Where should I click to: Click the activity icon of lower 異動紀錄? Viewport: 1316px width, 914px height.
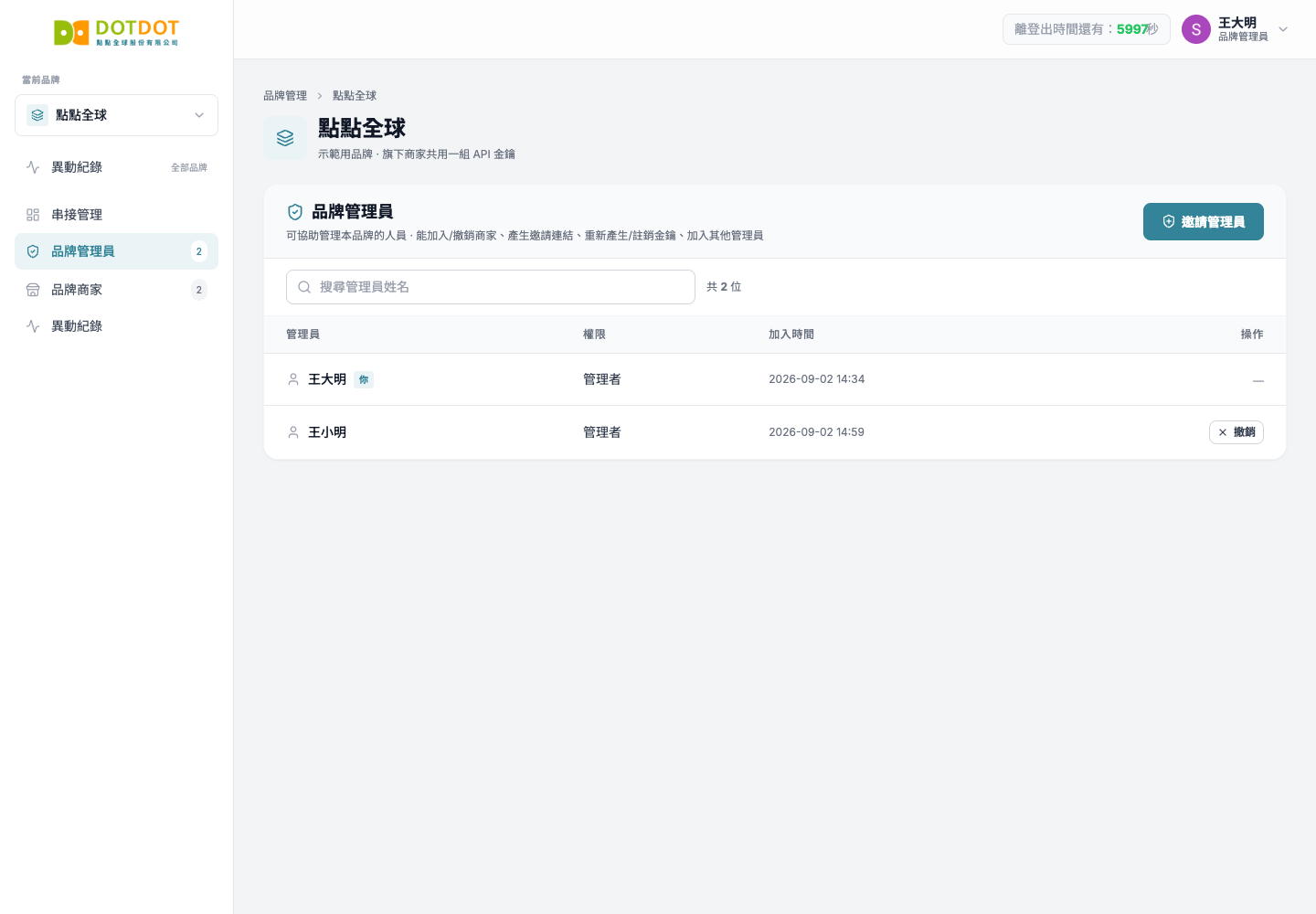pyautogui.click(x=33, y=326)
